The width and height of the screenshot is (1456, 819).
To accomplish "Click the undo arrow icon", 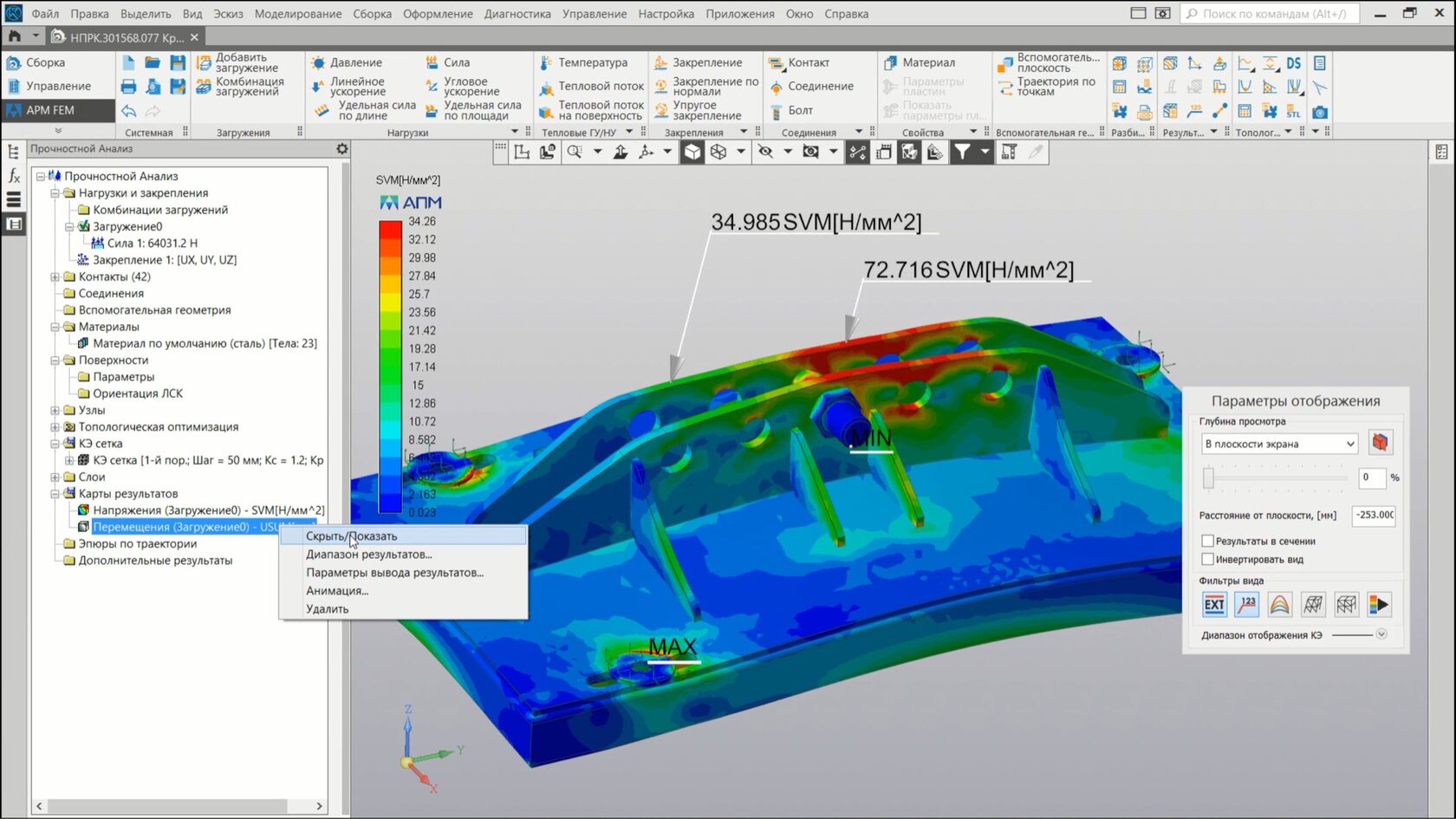I will pyautogui.click(x=128, y=111).
